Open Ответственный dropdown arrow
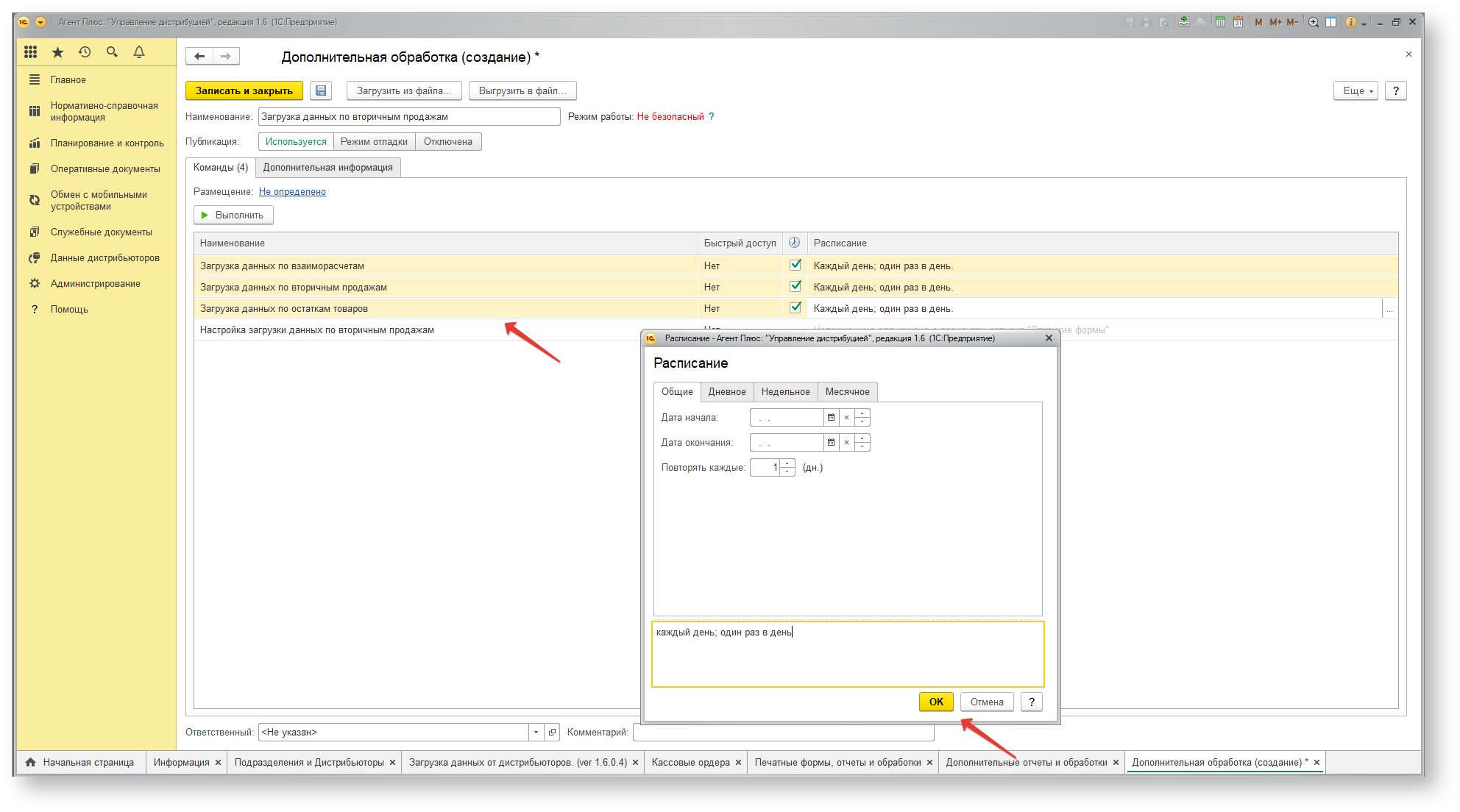 pyautogui.click(x=536, y=732)
